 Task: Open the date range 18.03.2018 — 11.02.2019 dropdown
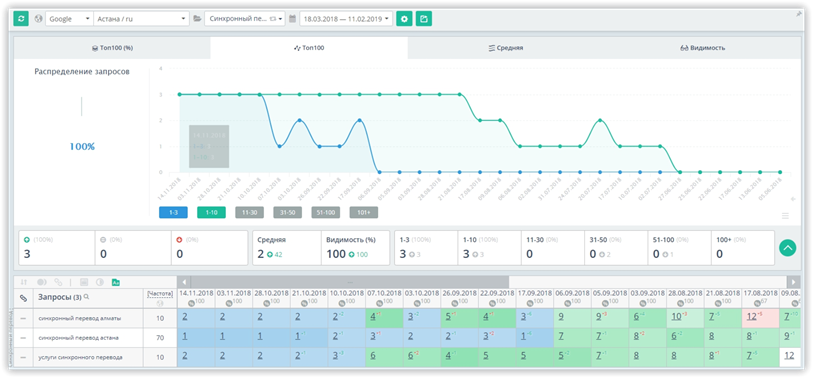click(346, 19)
